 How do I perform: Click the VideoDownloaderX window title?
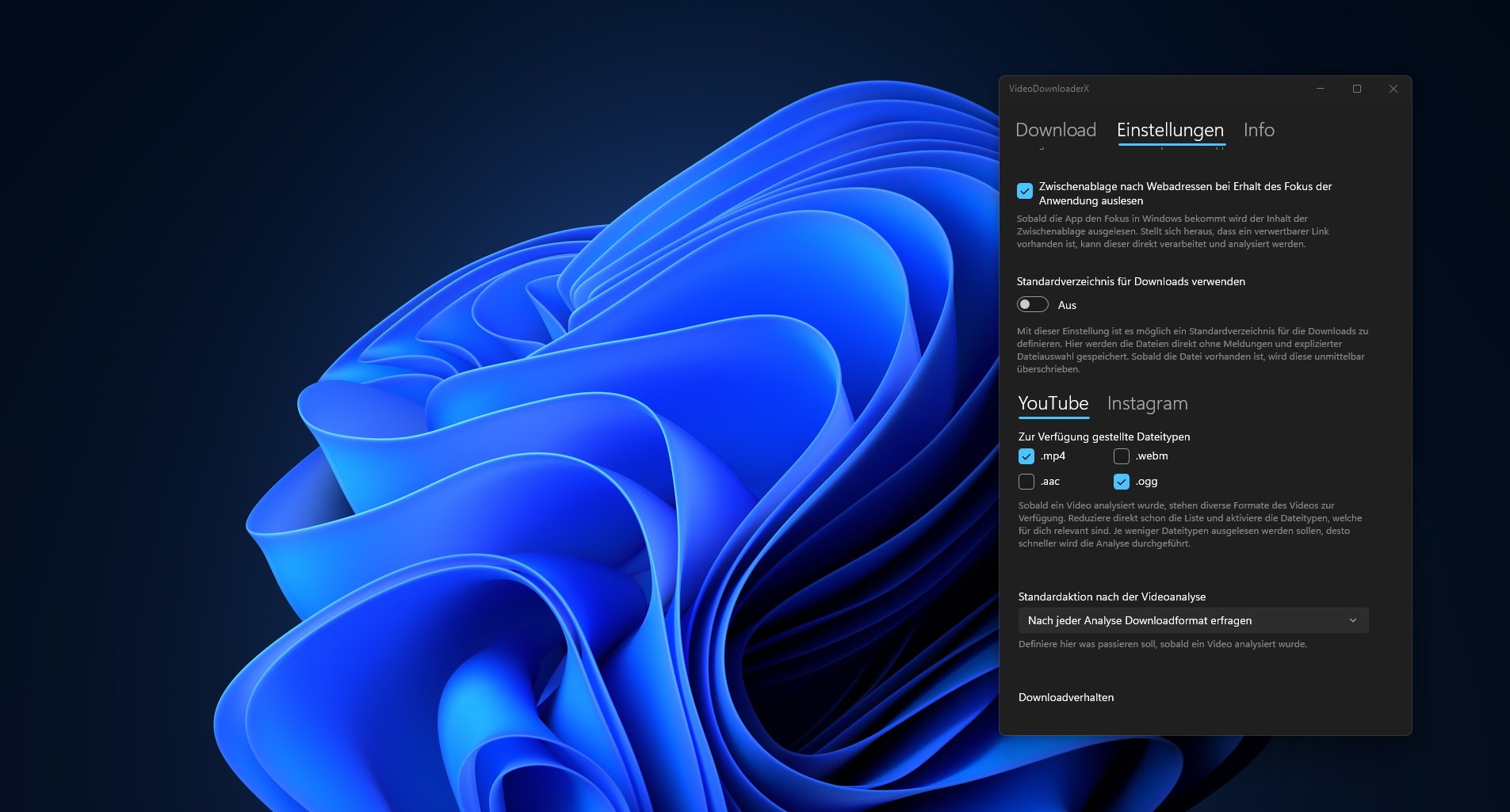pos(1049,89)
